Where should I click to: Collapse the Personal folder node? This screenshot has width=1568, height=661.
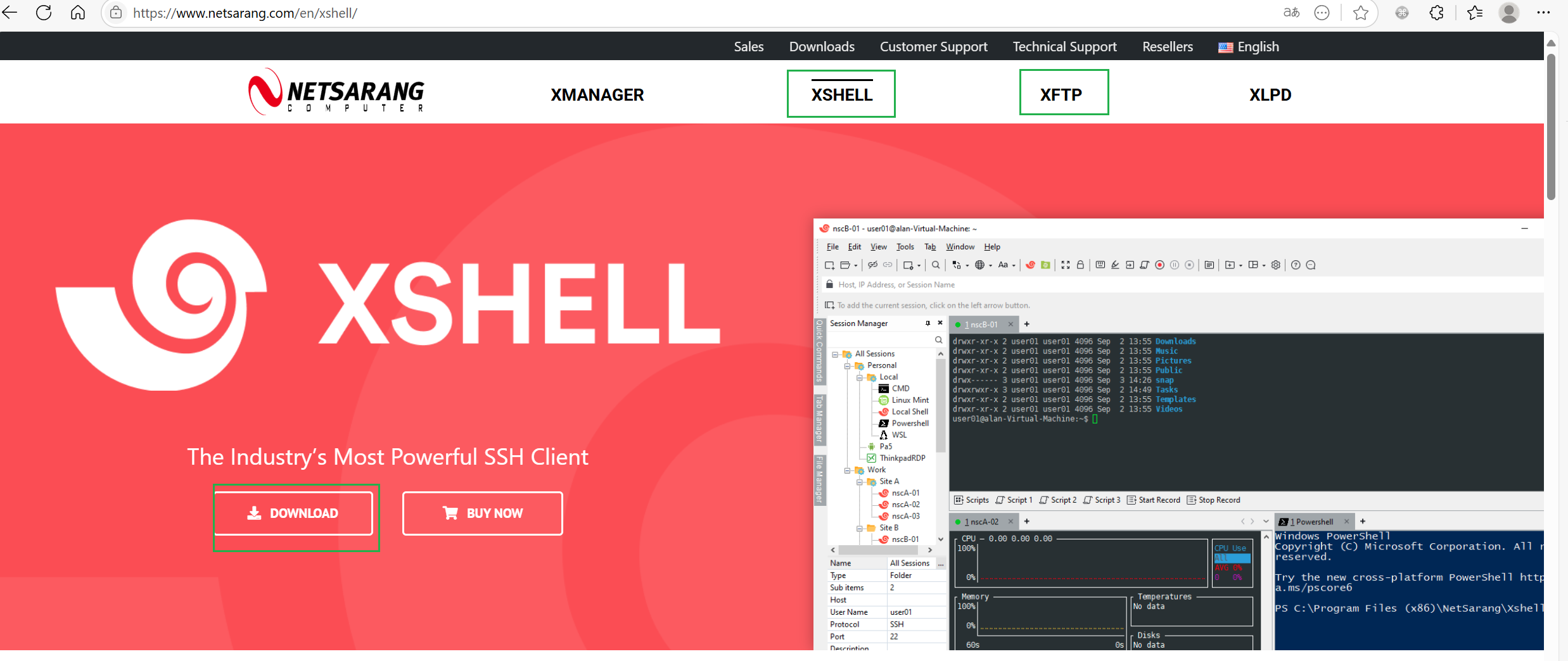[847, 366]
